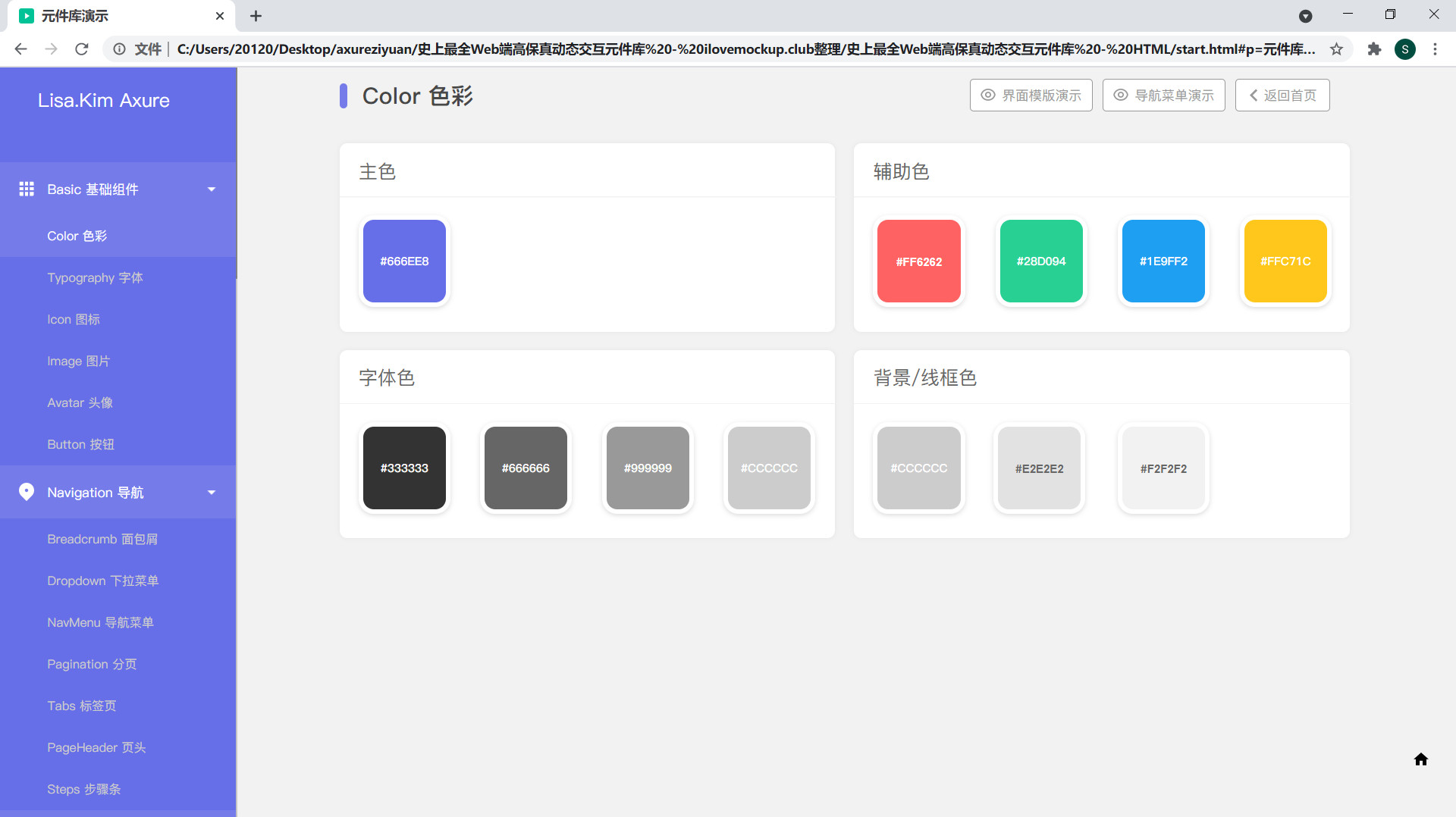Image resolution: width=1456 pixels, height=817 pixels.
Task: Click #CCCCCC swatch under 字体色
Action: pos(769,468)
